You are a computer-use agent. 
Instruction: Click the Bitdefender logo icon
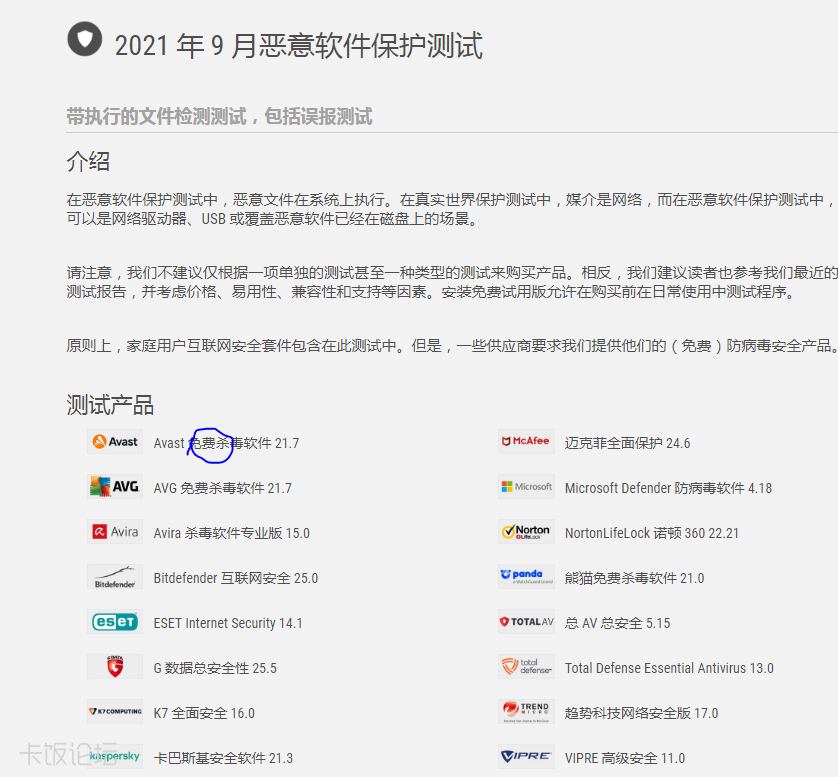coord(115,578)
